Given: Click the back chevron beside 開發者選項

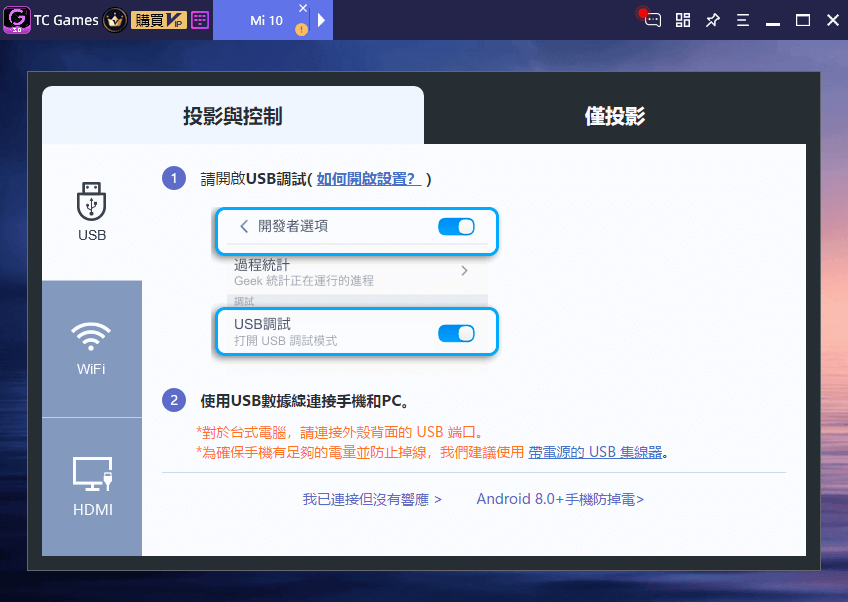Looking at the screenshot, I should click(244, 226).
